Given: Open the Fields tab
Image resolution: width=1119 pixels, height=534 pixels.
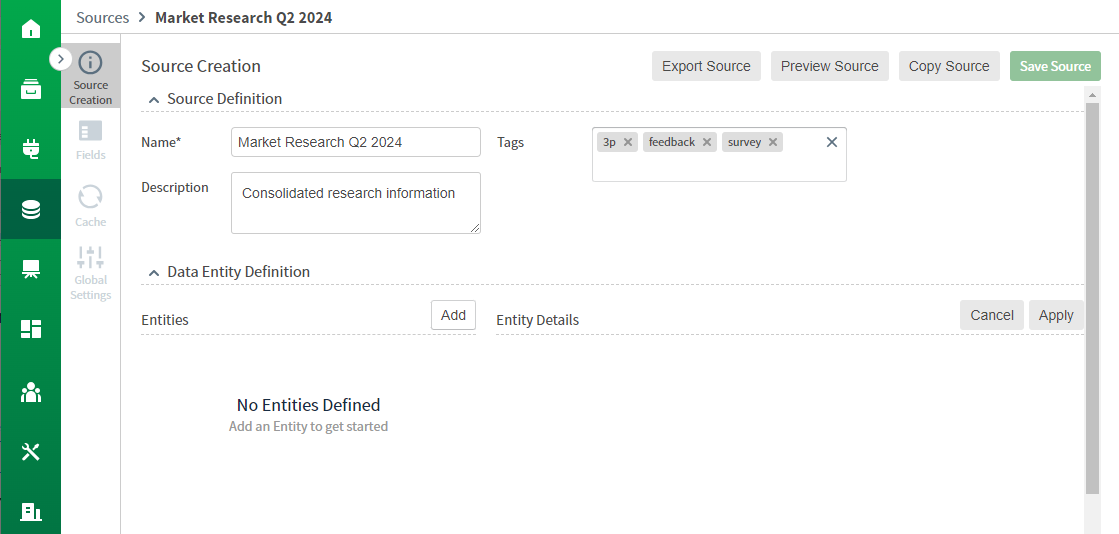Looking at the screenshot, I should tap(91, 141).
